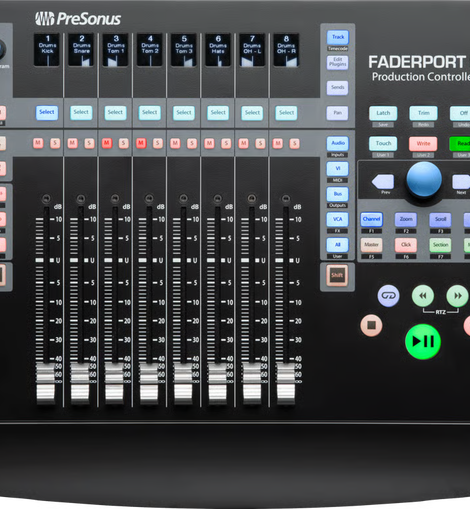The width and height of the screenshot is (470, 509).
Task: Tap the channel 6 Drums Hats display
Action: click(218, 50)
